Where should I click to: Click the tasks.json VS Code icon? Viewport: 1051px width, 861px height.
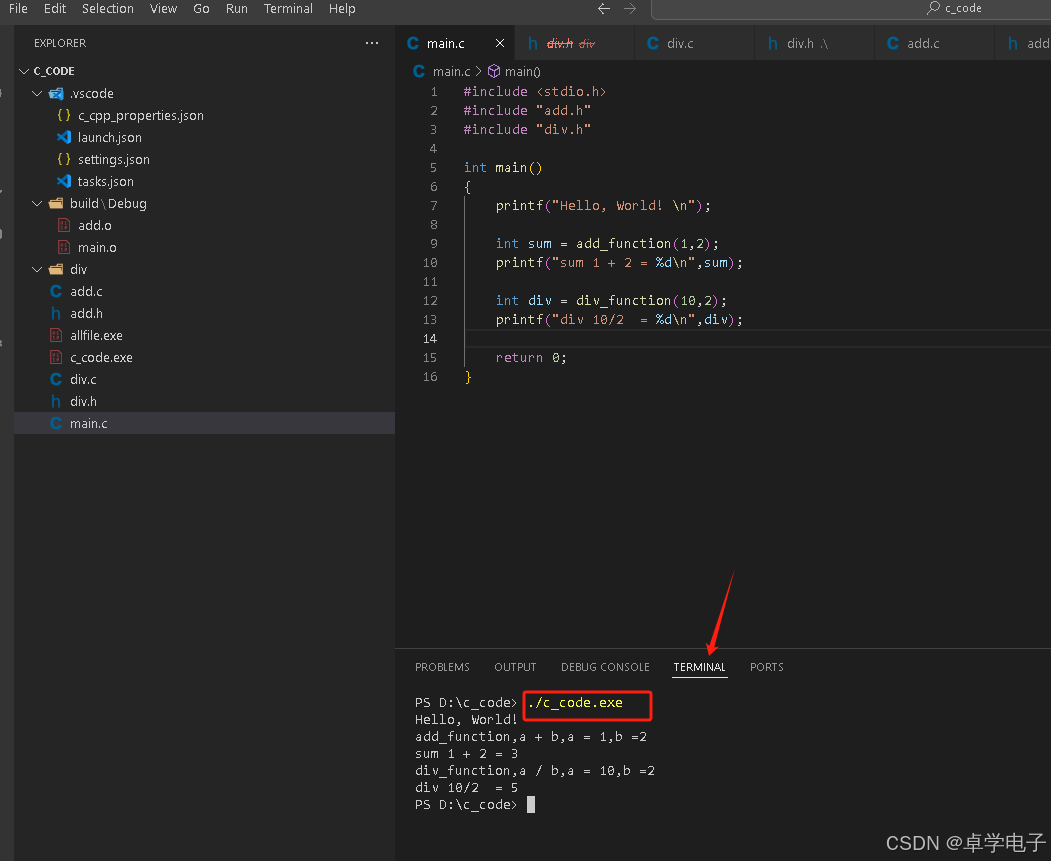pos(64,182)
